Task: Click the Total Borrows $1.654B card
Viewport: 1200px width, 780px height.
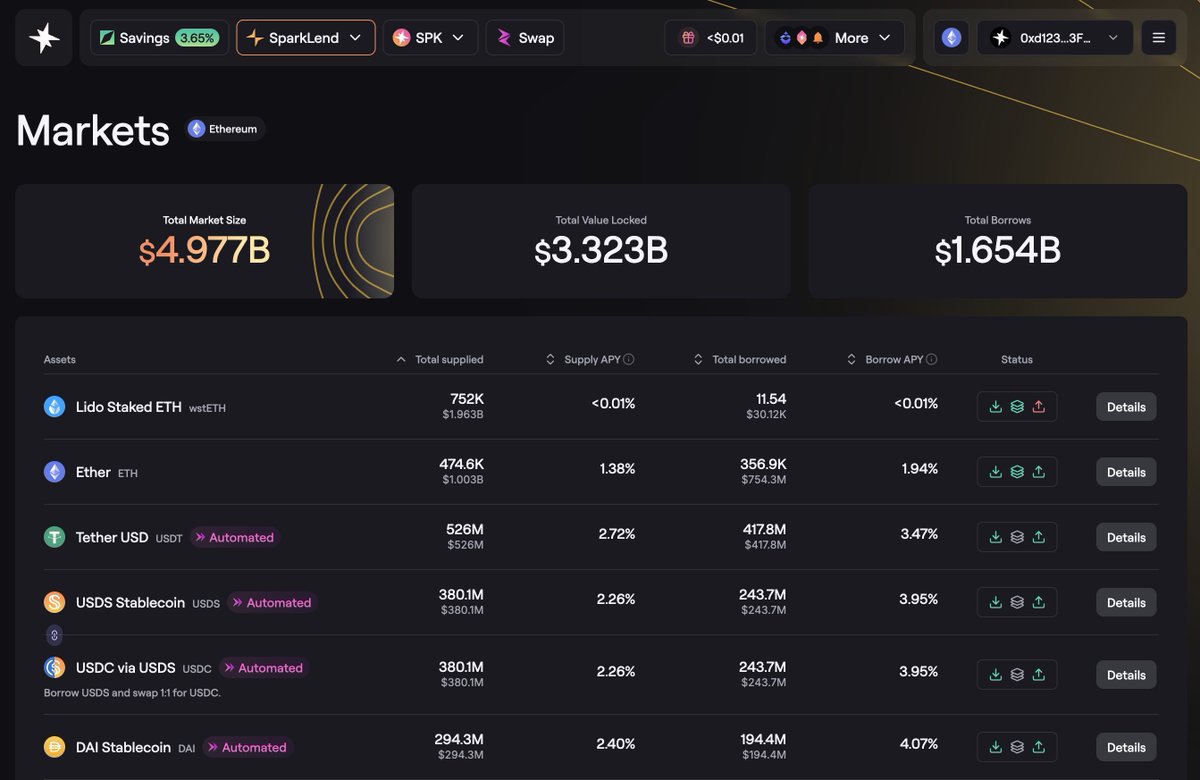Action: [x=998, y=241]
